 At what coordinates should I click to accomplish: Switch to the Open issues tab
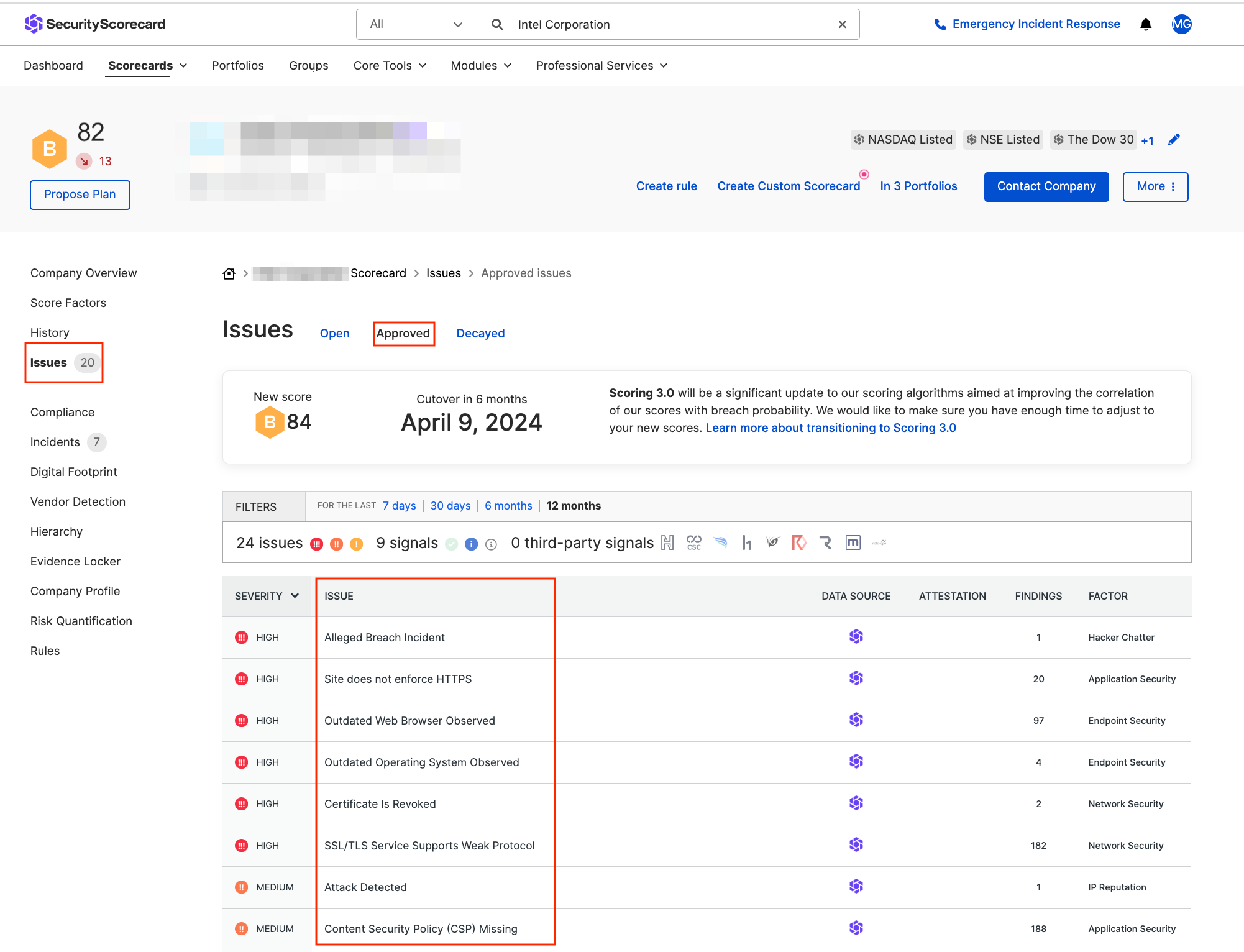[x=335, y=333]
